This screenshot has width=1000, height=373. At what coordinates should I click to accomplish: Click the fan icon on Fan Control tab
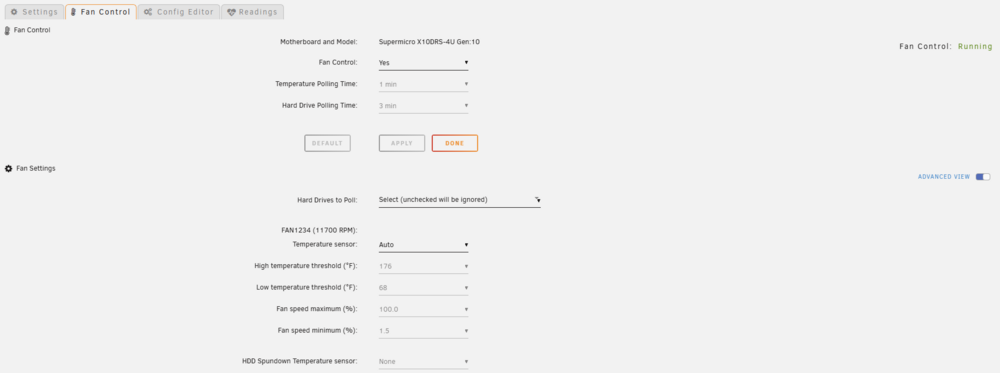point(74,12)
